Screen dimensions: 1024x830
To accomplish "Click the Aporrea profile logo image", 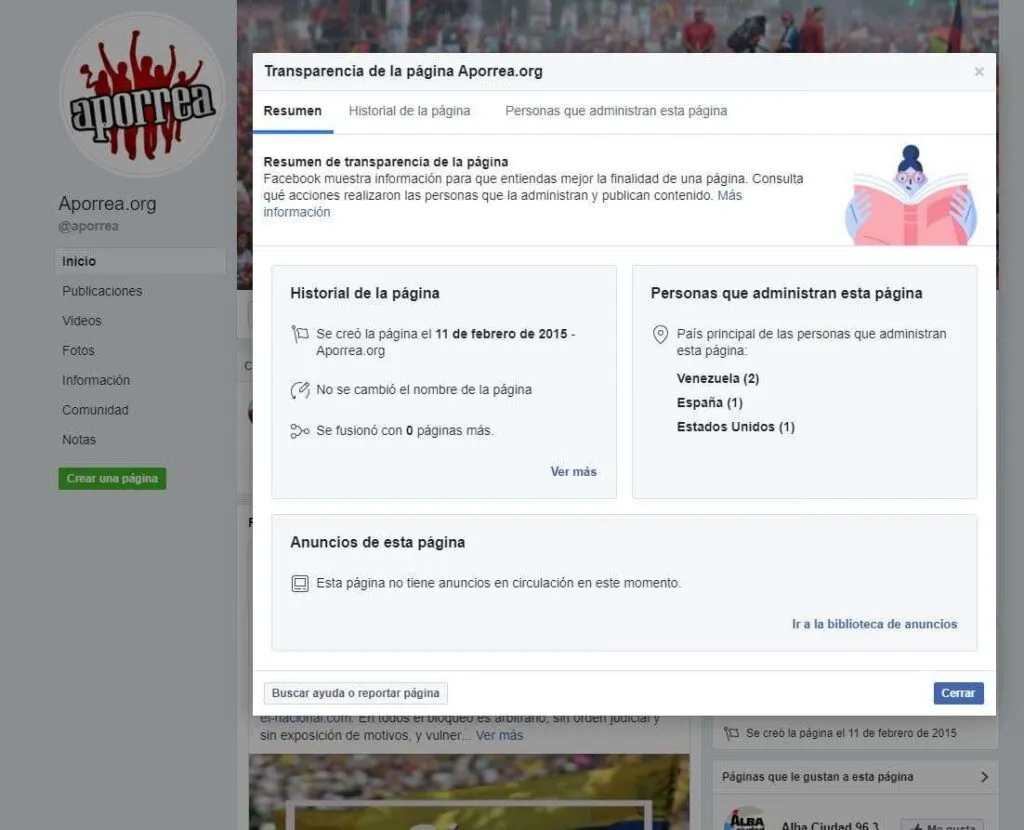I will [142, 95].
